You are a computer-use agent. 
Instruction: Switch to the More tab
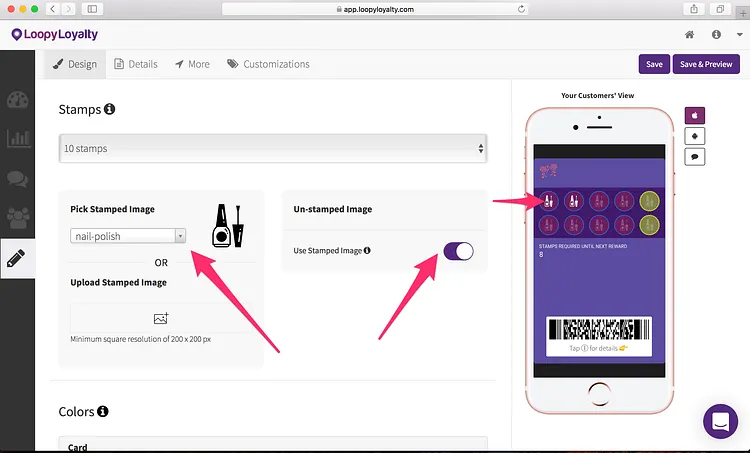point(192,64)
